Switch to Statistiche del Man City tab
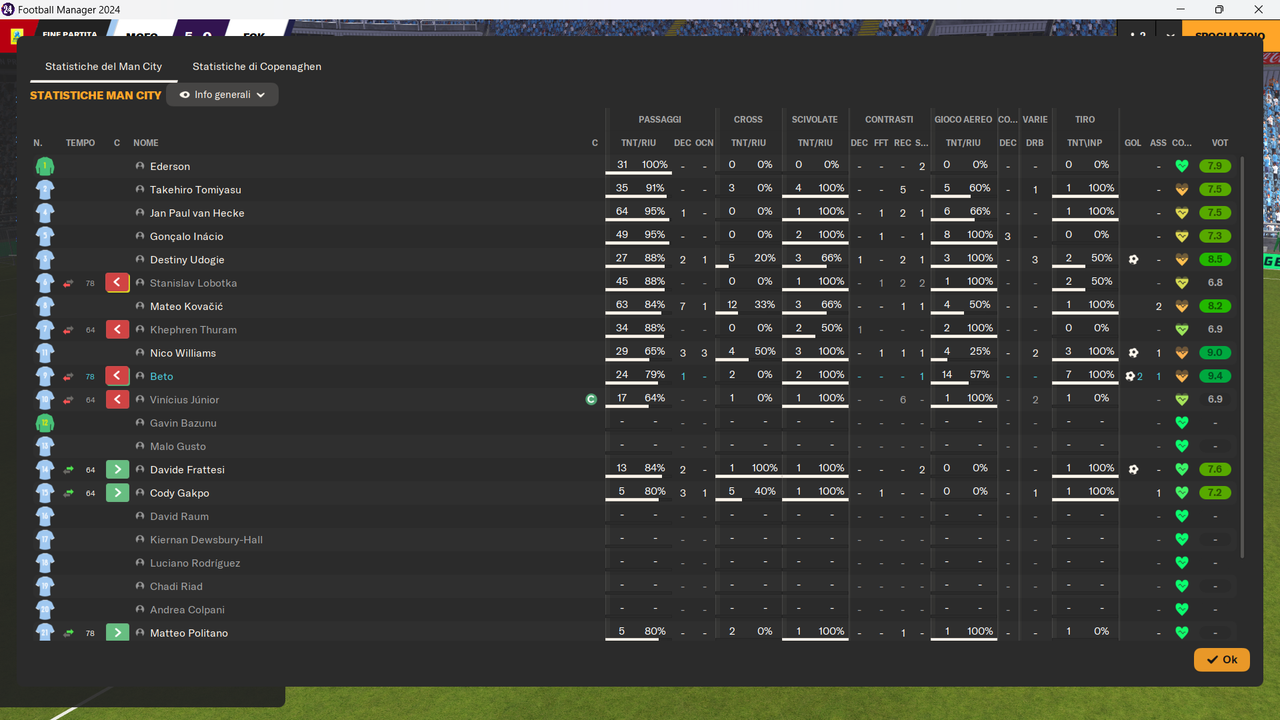 (103, 66)
